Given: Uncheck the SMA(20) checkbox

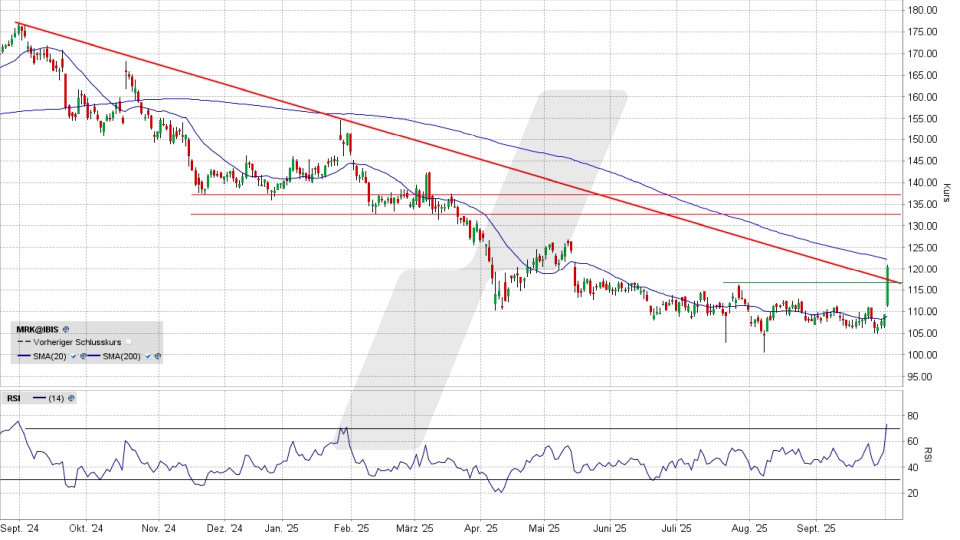Looking at the screenshot, I should pos(73,356).
